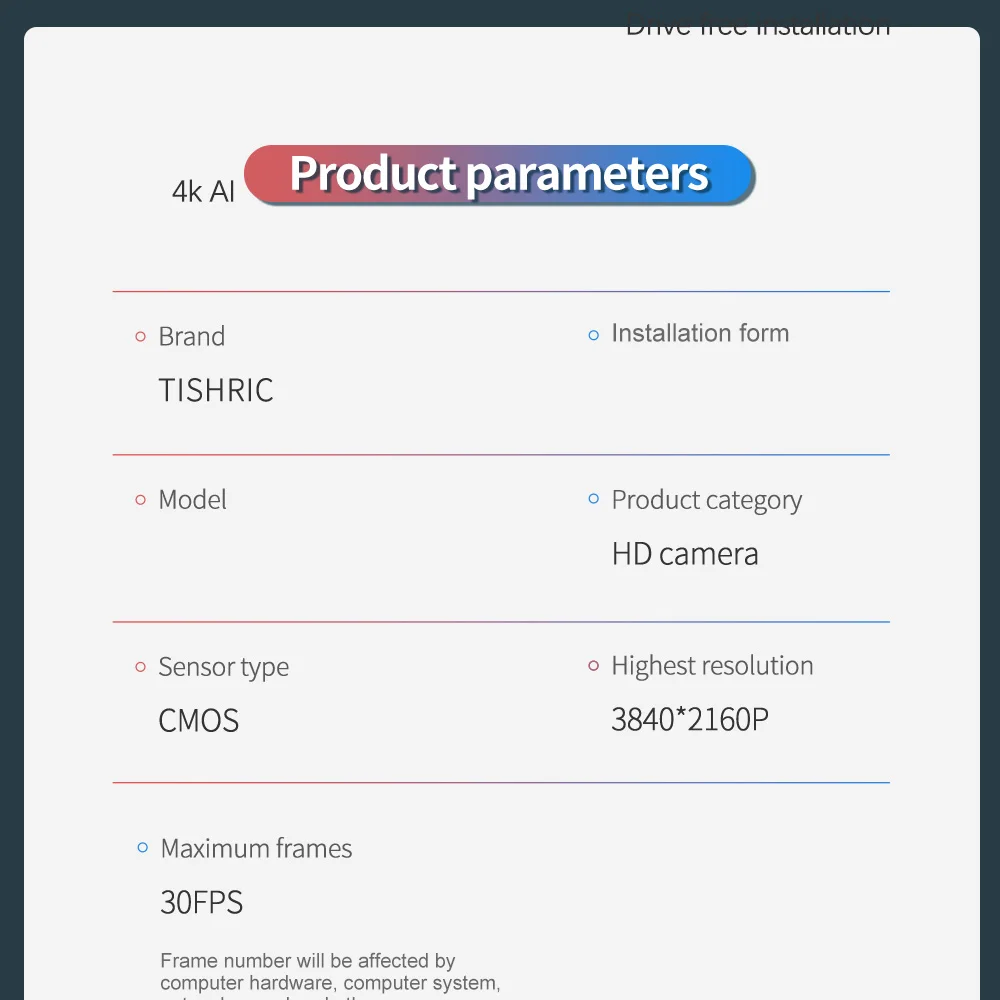Click the red bullet next to Sensor type
The width and height of the screenshot is (1000, 1000).
coord(141,667)
